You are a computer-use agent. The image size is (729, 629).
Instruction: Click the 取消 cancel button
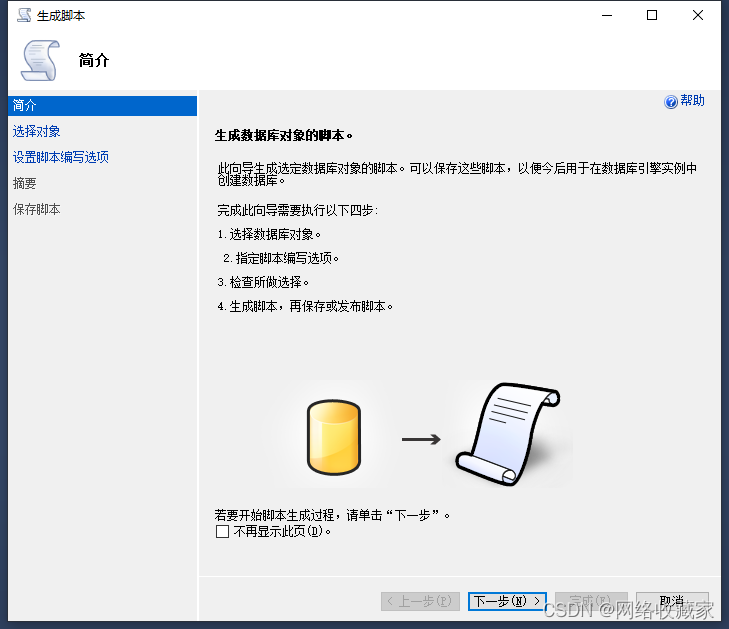tap(672, 602)
